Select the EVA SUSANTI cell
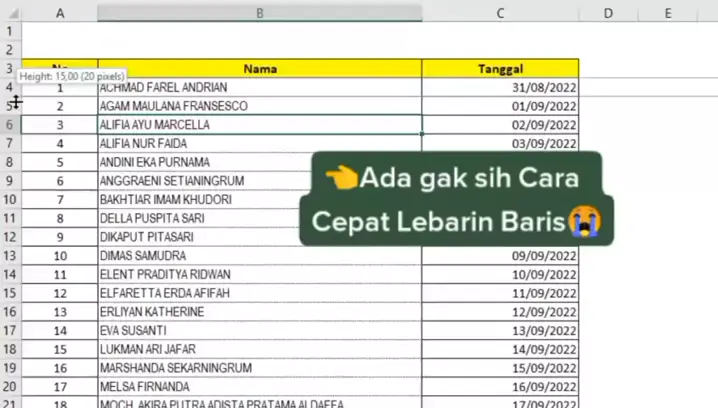 coord(259,330)
